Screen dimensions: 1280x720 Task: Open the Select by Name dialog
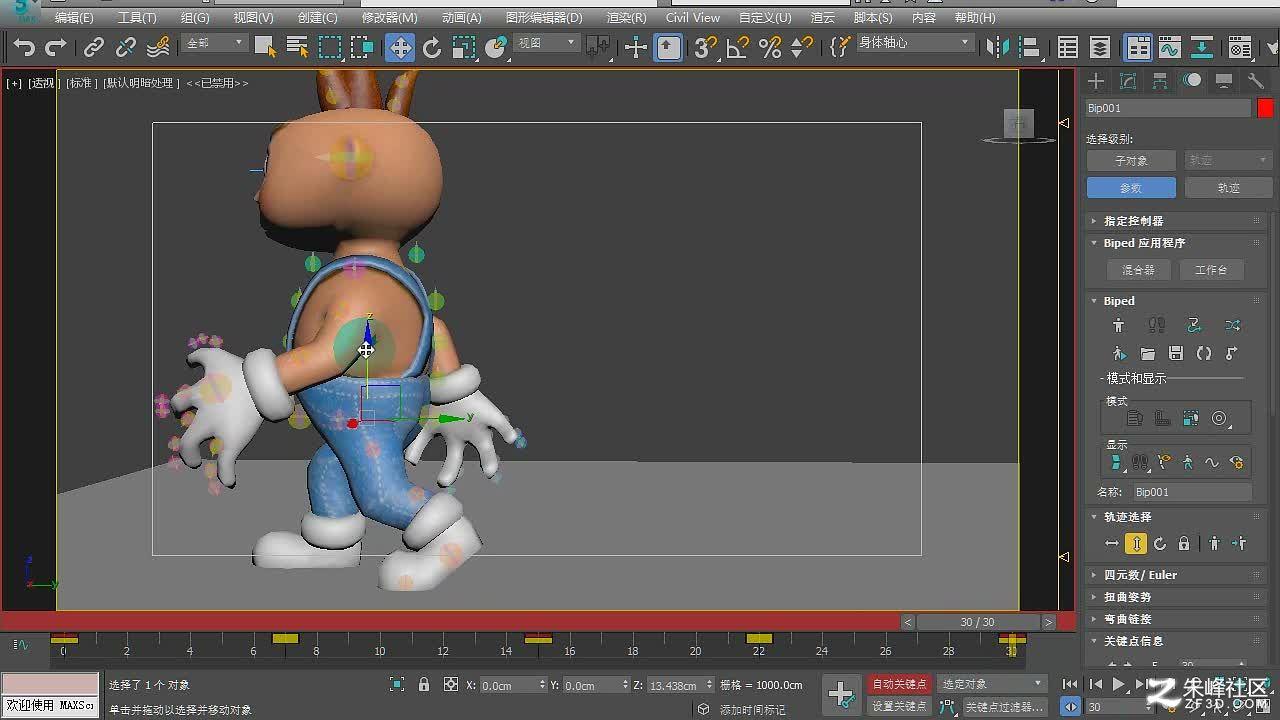click(x=297, y=47)
